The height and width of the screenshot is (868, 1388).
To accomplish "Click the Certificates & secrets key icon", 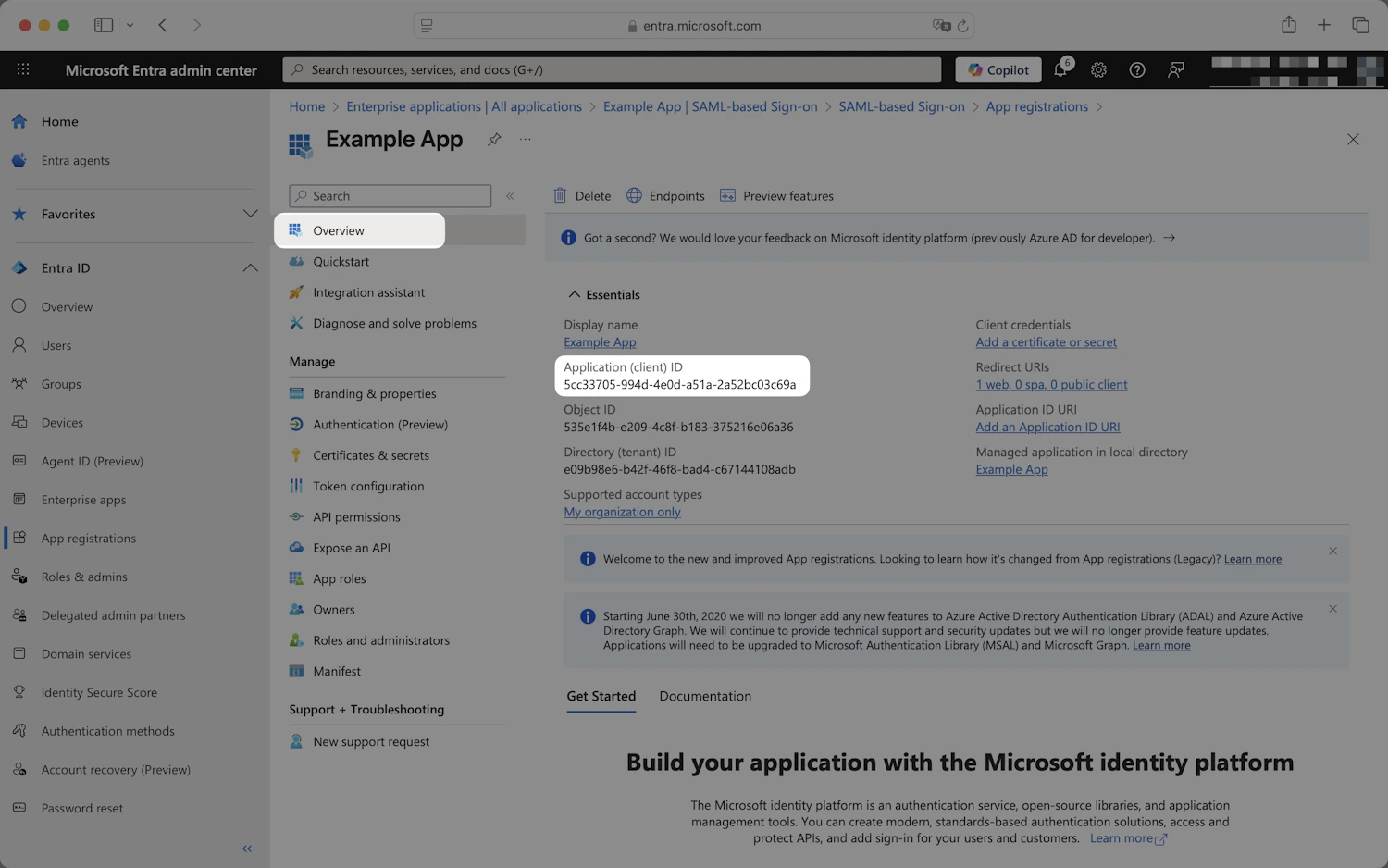I will pyautogui.click(x=296, y=455).
